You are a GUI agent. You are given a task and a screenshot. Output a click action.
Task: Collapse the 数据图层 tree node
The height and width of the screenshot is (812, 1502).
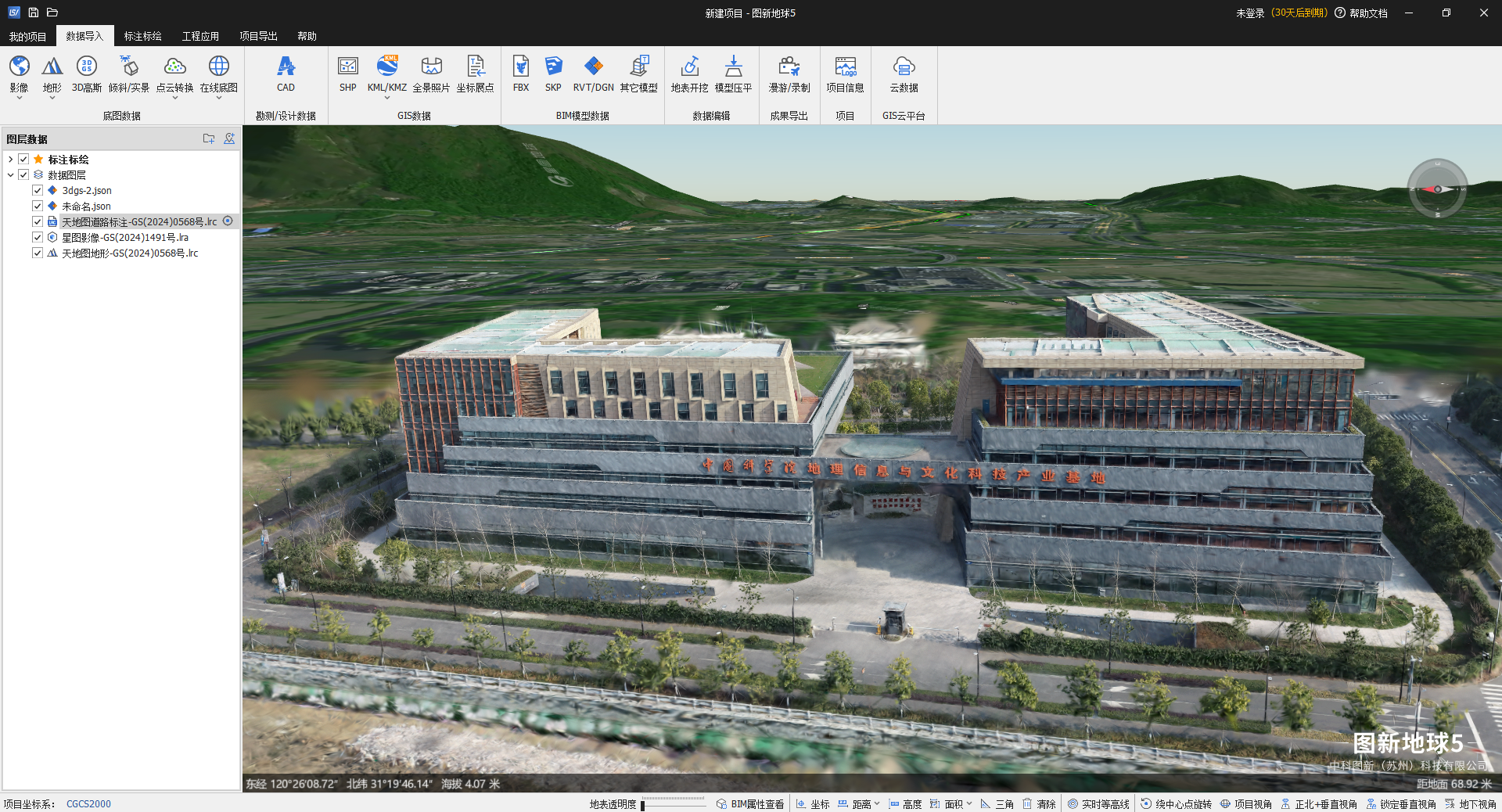tap(10, 175)
